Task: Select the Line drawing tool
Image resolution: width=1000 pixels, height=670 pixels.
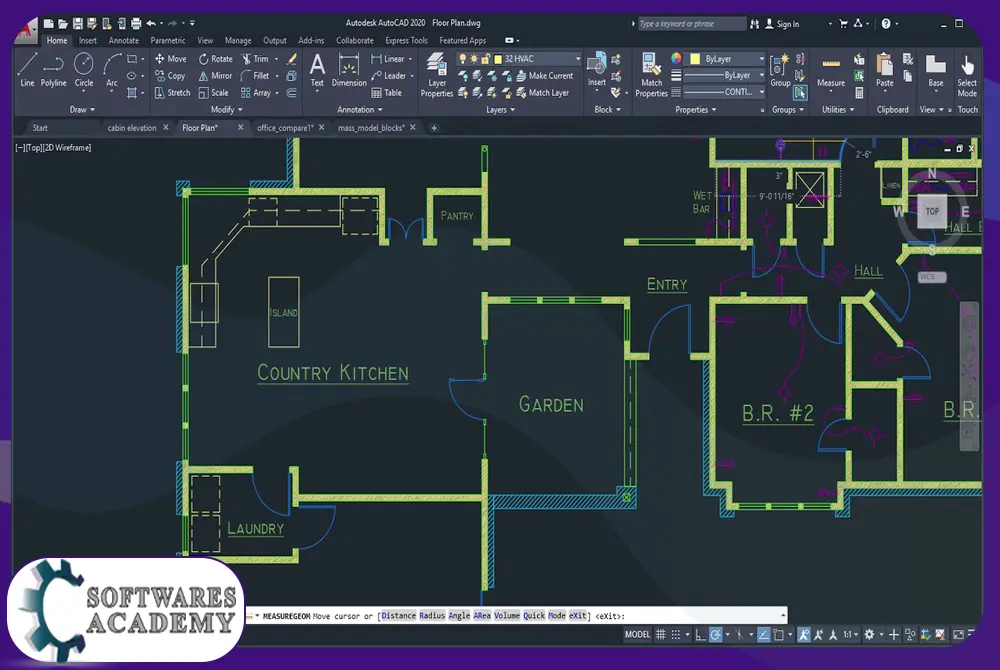Action: pos(27,70)
